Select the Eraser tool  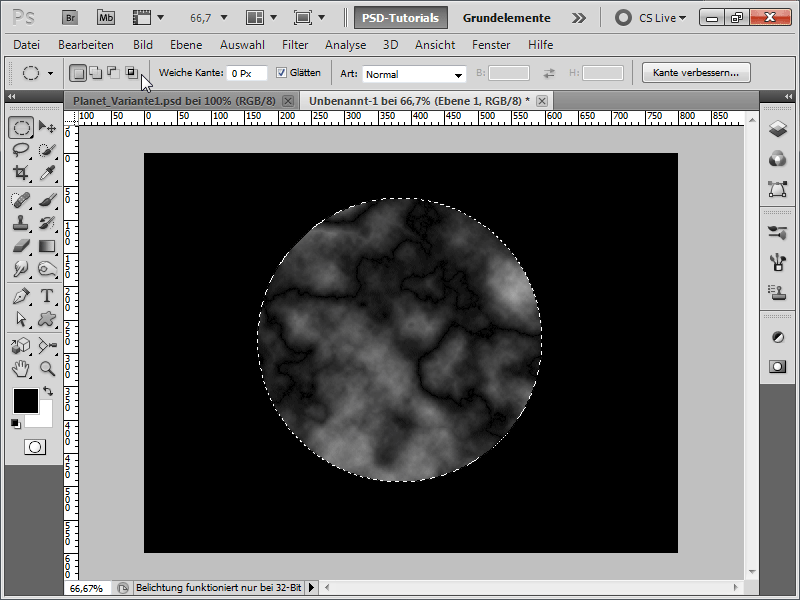point(21,246)
